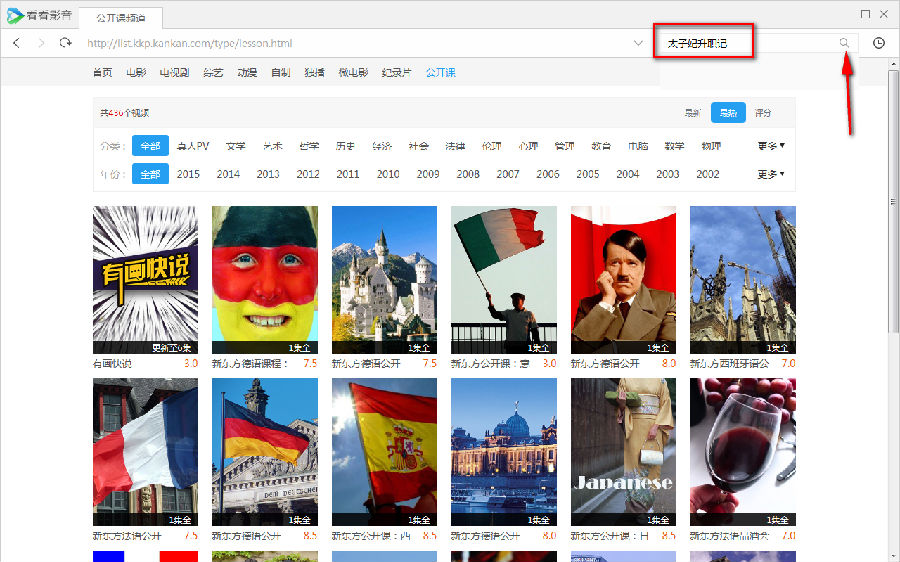Open the history clock icon
This screenshot has height=562, width=900.
[879, 43]
